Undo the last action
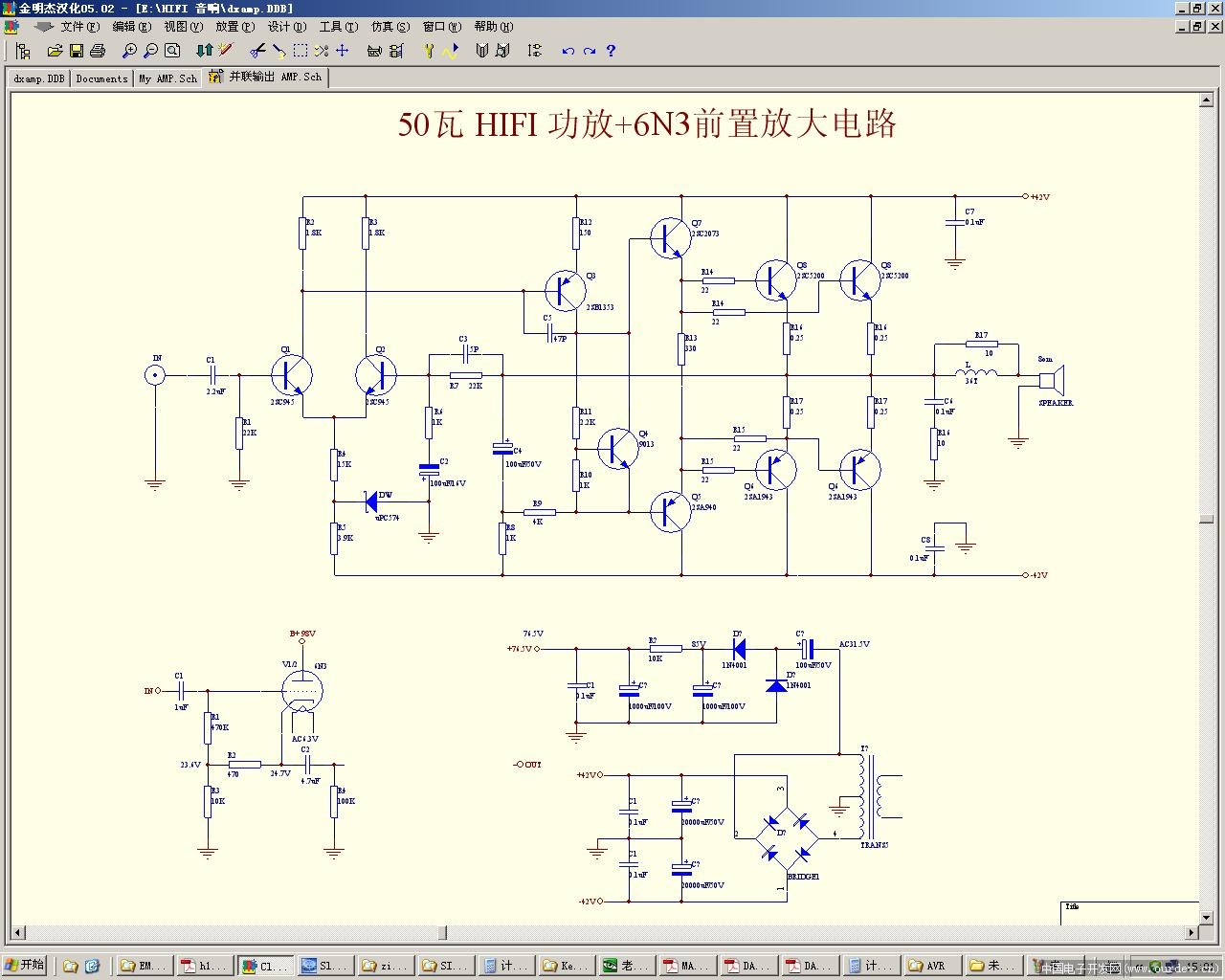The width and height of the screenshot is (1225, 980). pos(568,50)
